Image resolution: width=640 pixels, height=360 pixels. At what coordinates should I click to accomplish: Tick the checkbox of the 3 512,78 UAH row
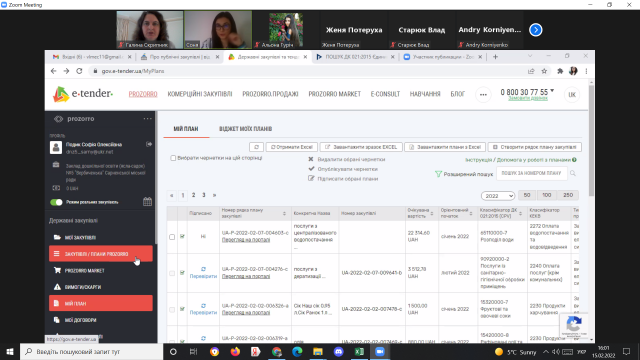coord(172,273)
